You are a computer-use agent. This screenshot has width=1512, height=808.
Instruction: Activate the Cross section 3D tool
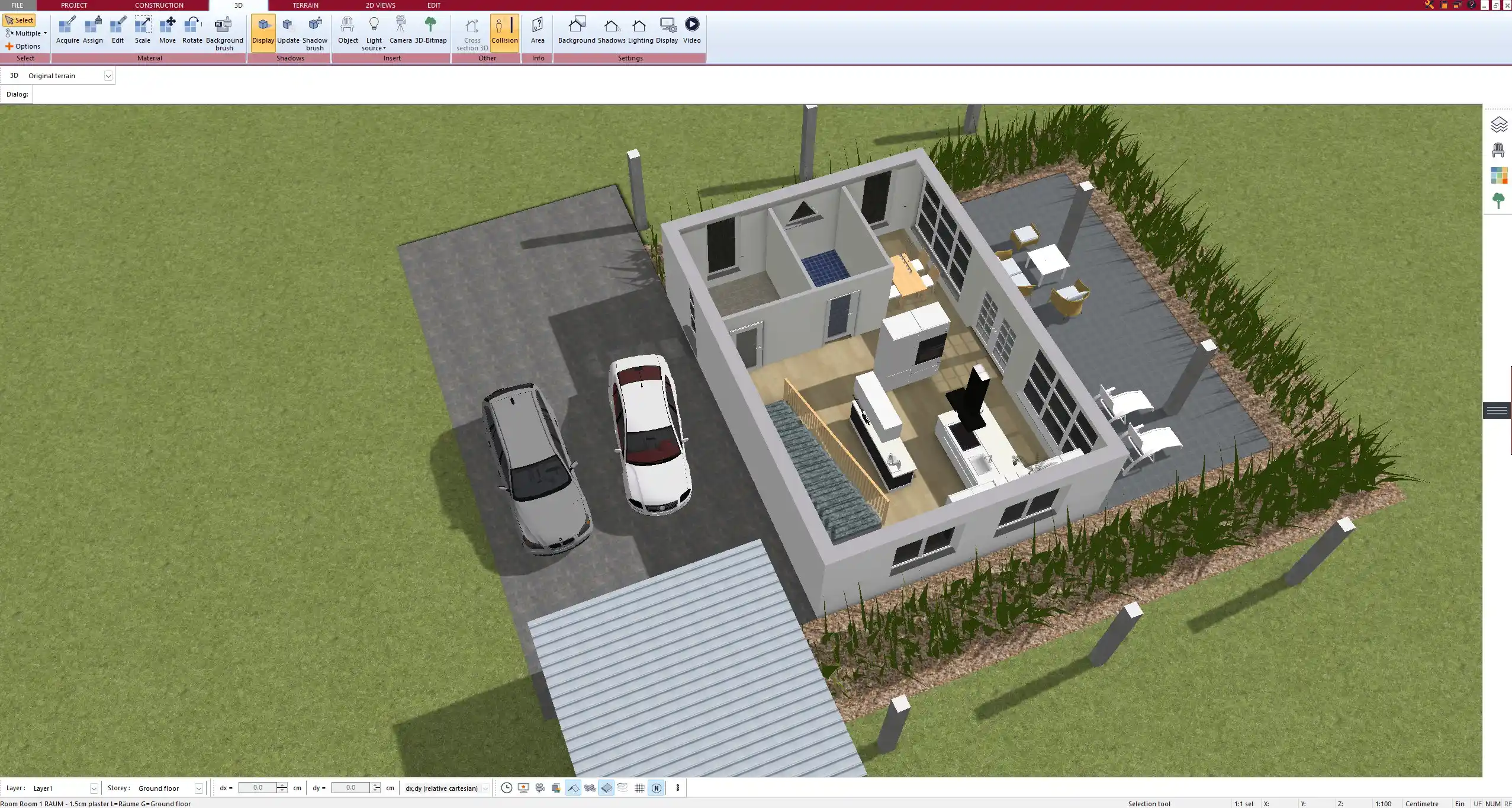pos(471,31)
